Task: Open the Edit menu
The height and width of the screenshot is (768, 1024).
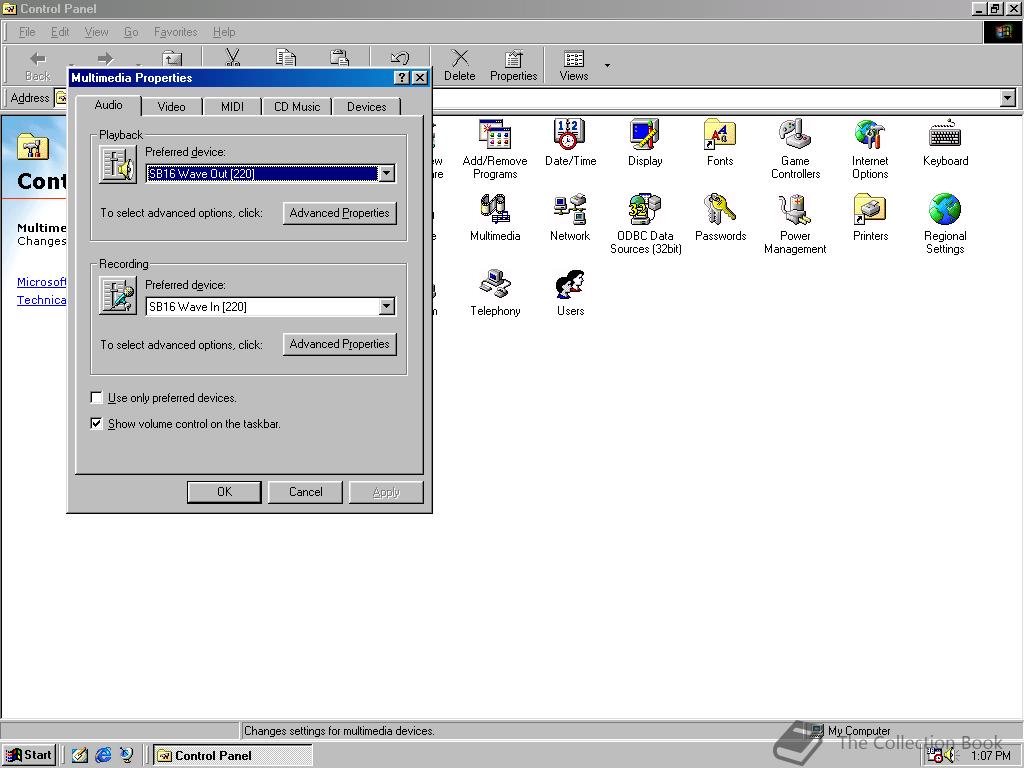Action: pyautogui.click(x=59, y=32)
